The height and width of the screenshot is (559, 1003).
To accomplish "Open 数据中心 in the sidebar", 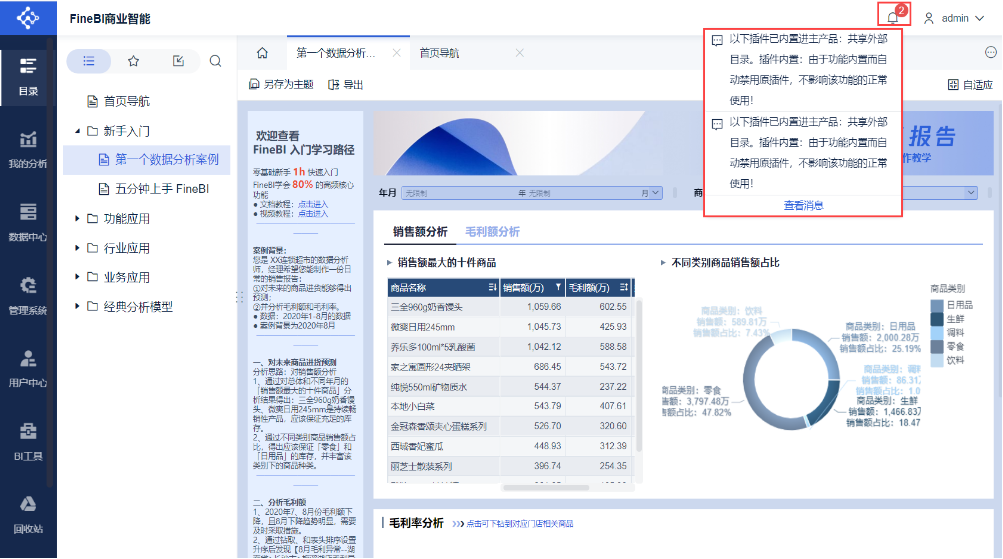I will (28, 223).
